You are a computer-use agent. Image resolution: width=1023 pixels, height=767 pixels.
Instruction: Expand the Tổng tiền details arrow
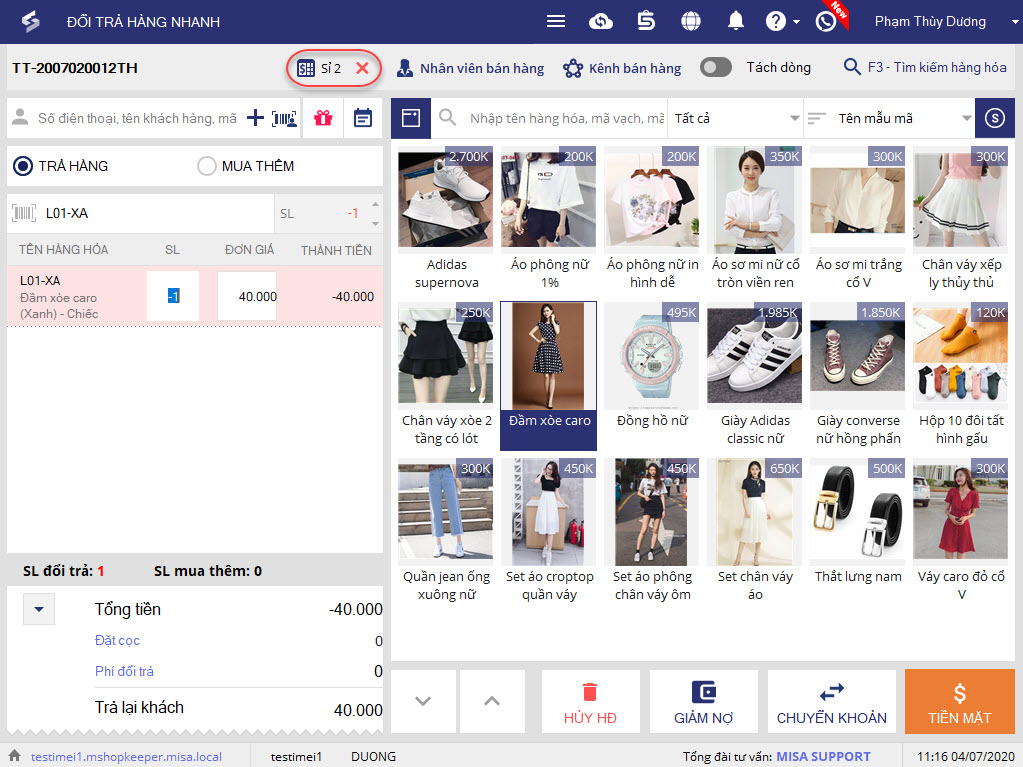(39, 609)
